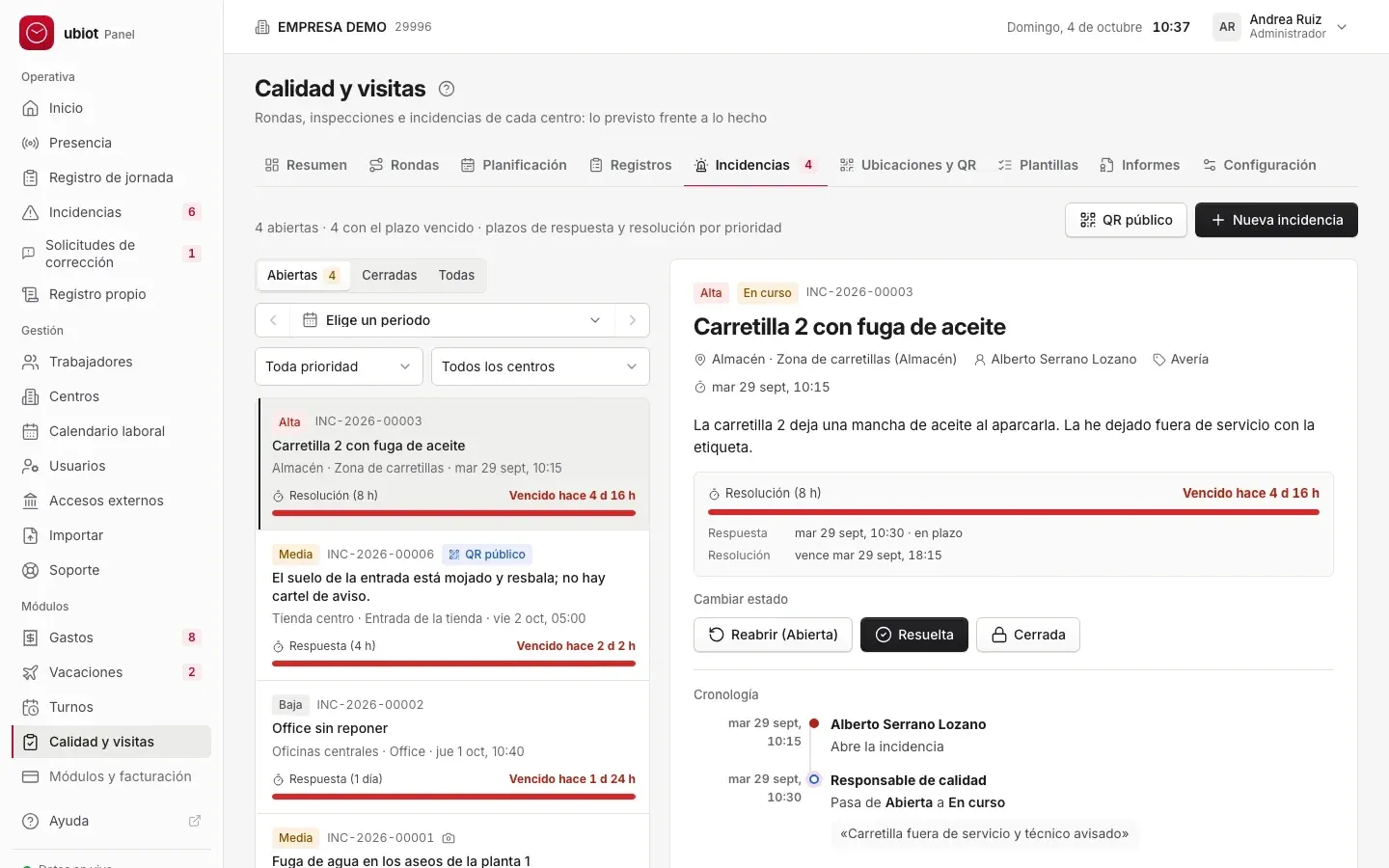Expand Andrea Ruiz user menu

(x=1281, y=27)
